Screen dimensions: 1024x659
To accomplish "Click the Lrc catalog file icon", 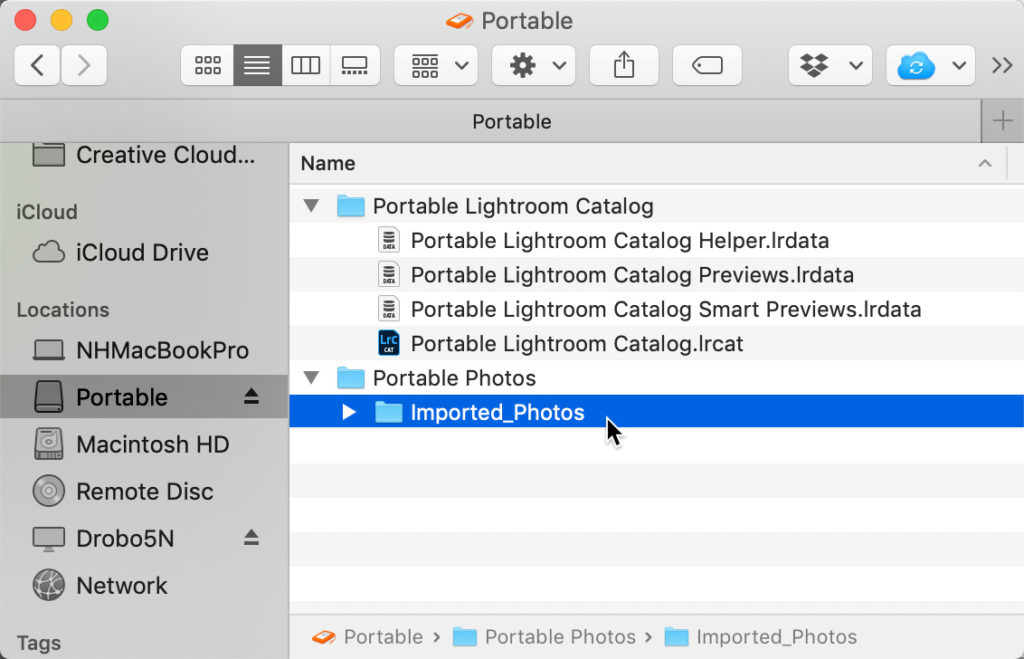I will 389,343.
